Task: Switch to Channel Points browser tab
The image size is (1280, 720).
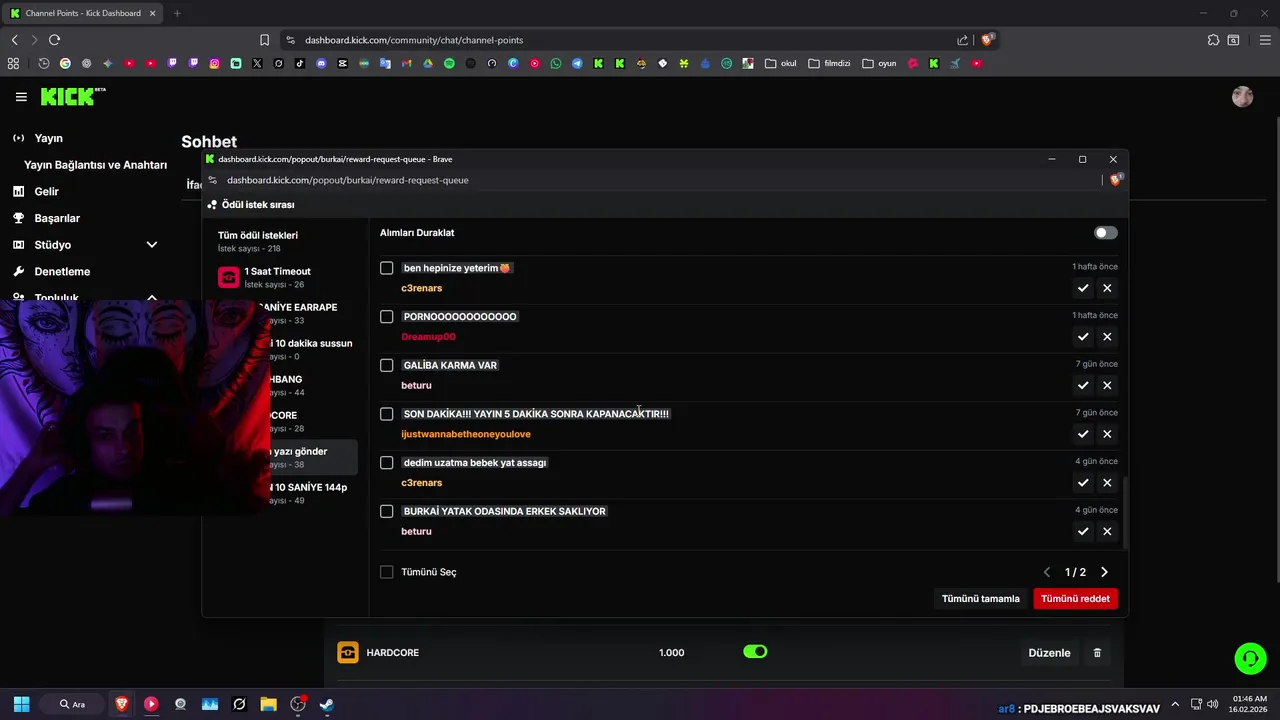Action: coord(81,13)
